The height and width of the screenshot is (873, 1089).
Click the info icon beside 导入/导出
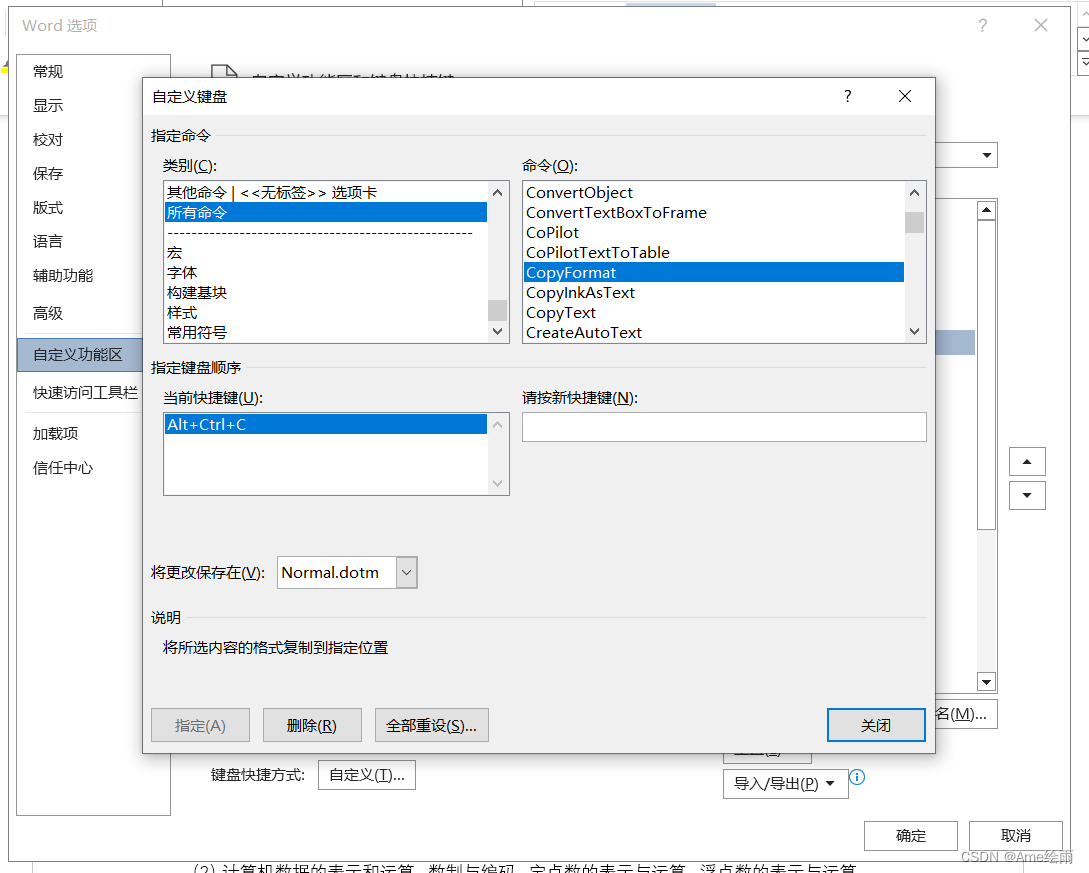(857, 776)
